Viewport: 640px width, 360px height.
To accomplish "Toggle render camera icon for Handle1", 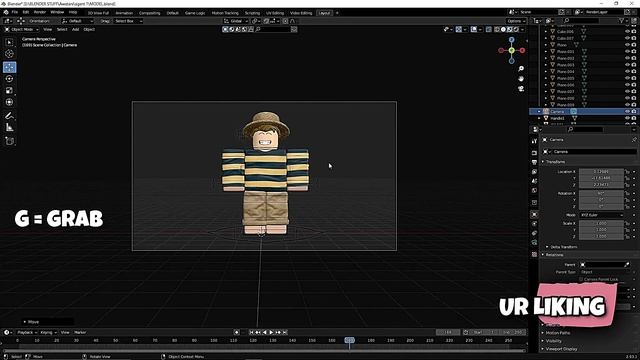I will tap(634, 118).
